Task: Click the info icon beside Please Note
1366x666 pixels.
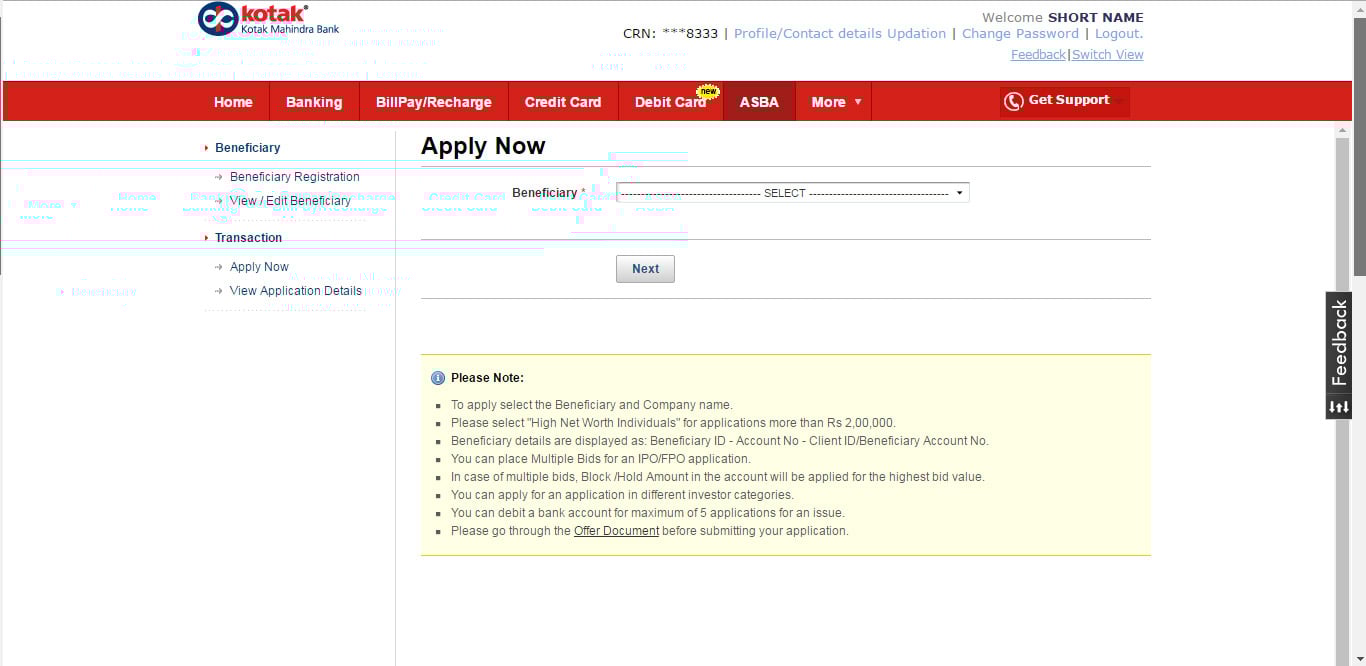Action: (x=438, y=378)
